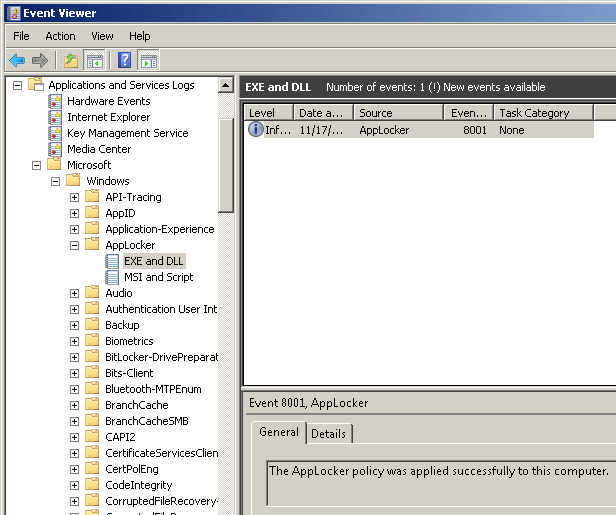
Task: Expand the Backup node
Action: click(x=74, y=326)
